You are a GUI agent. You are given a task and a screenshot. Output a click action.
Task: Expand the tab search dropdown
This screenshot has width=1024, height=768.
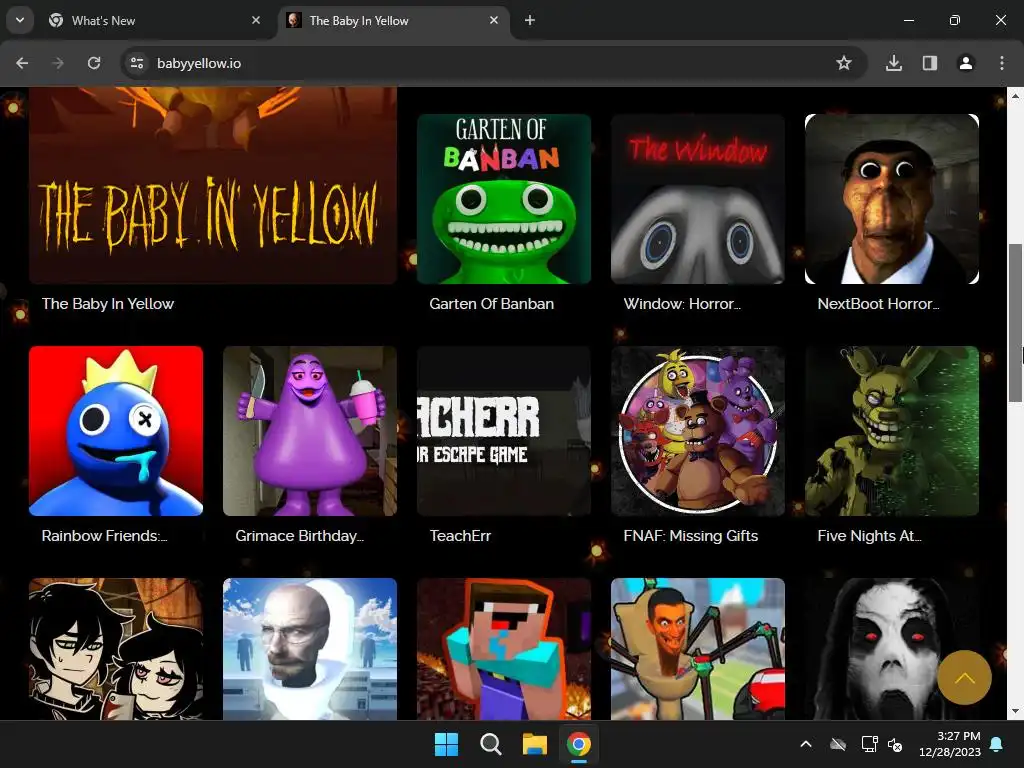pyautogui.click(x=20, y=20)
